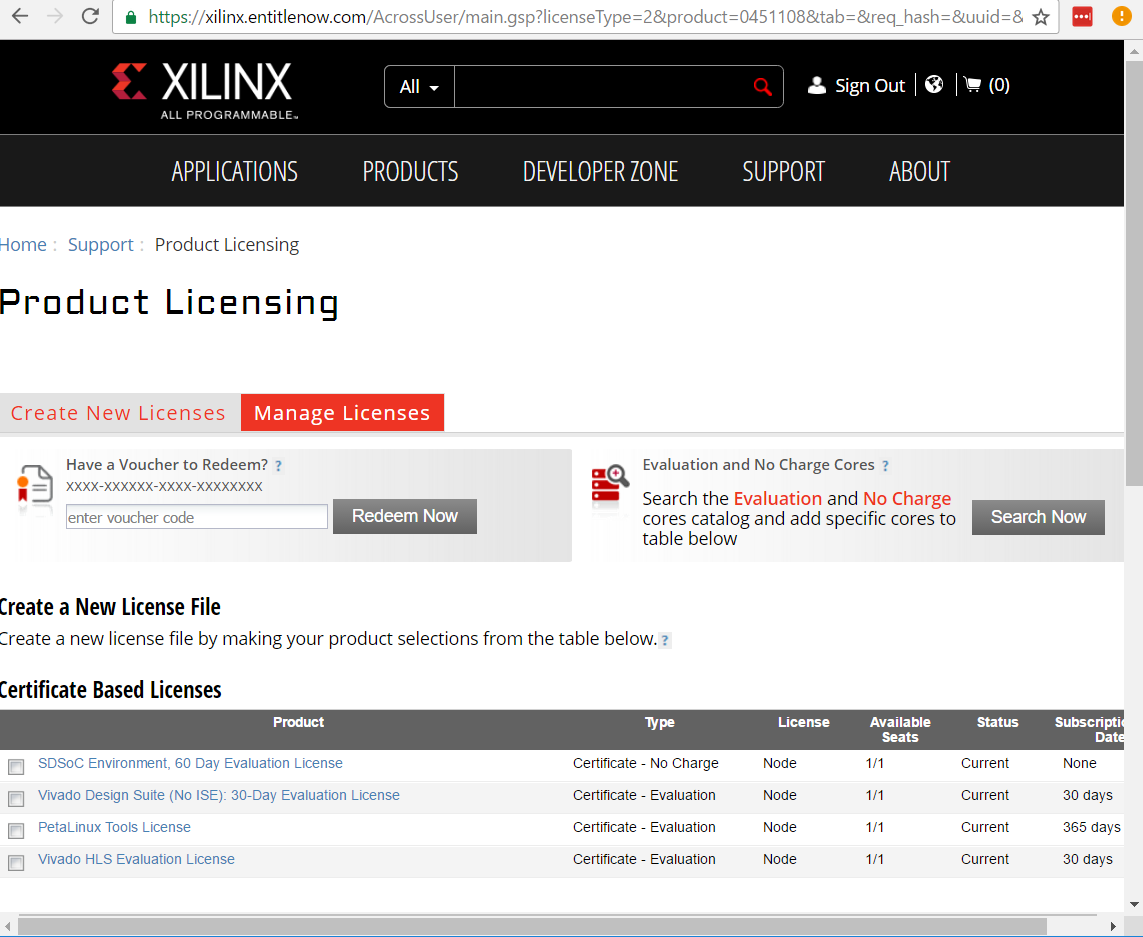Check the SDSoC Environment license checkbox
Viewport: 1143px width, 937px height.
pyautogui.click(x=16, y=766)
